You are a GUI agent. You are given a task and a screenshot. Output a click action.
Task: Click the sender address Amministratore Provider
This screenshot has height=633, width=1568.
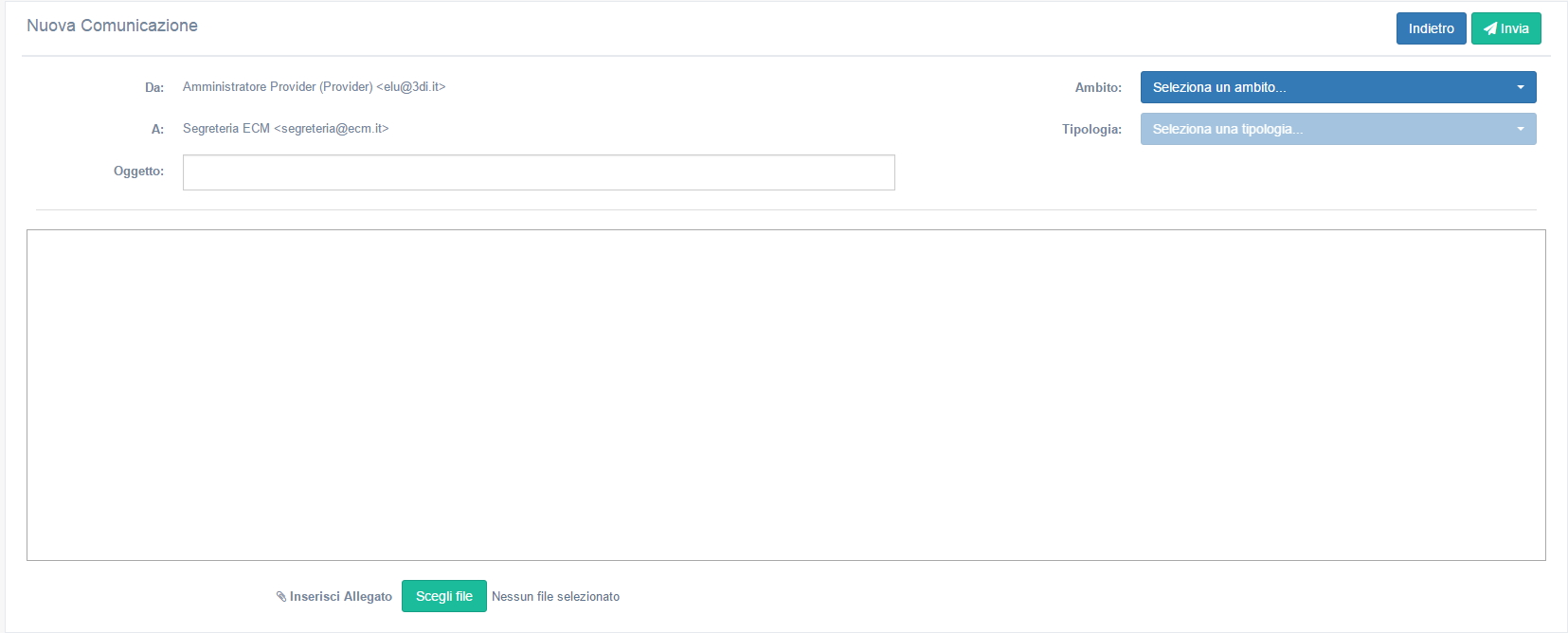click(314, 87)
